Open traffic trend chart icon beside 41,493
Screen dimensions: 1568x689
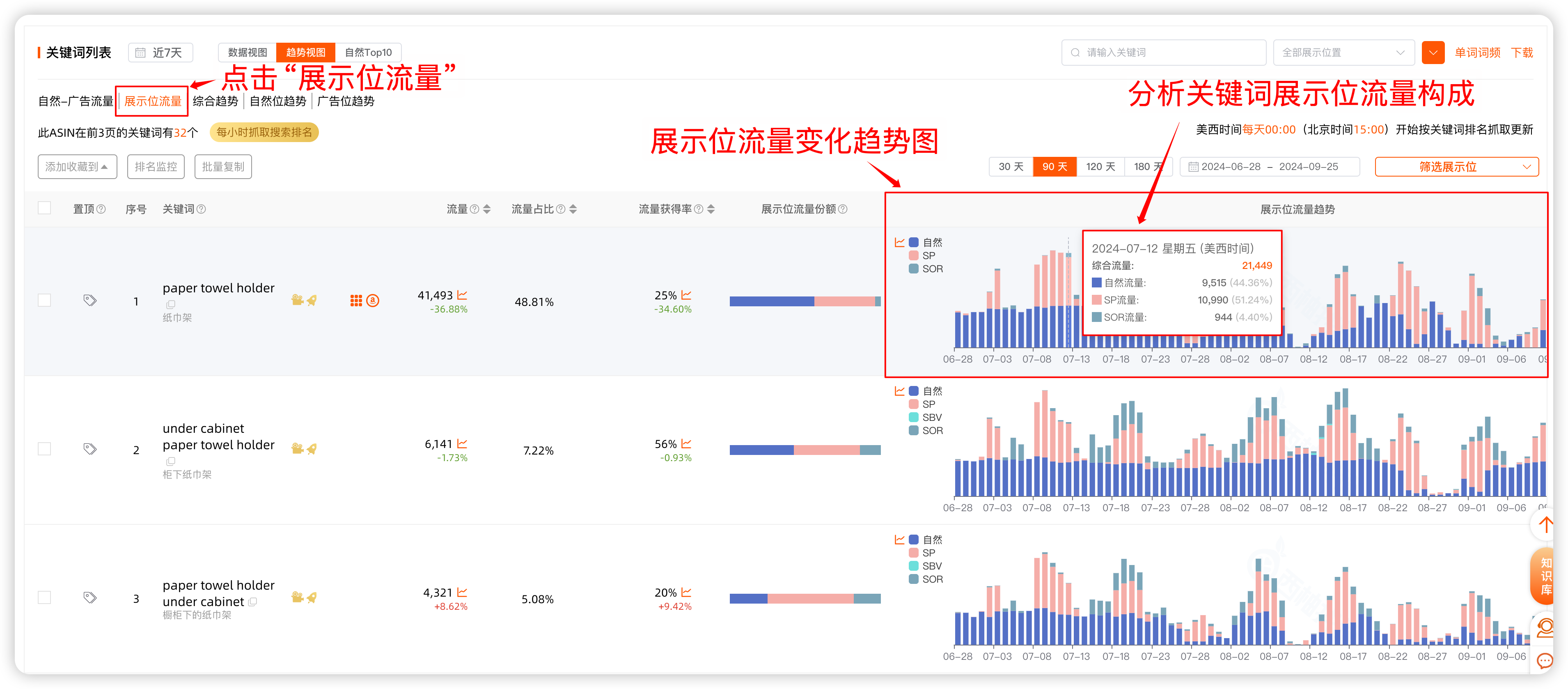[x=463, y=294]
